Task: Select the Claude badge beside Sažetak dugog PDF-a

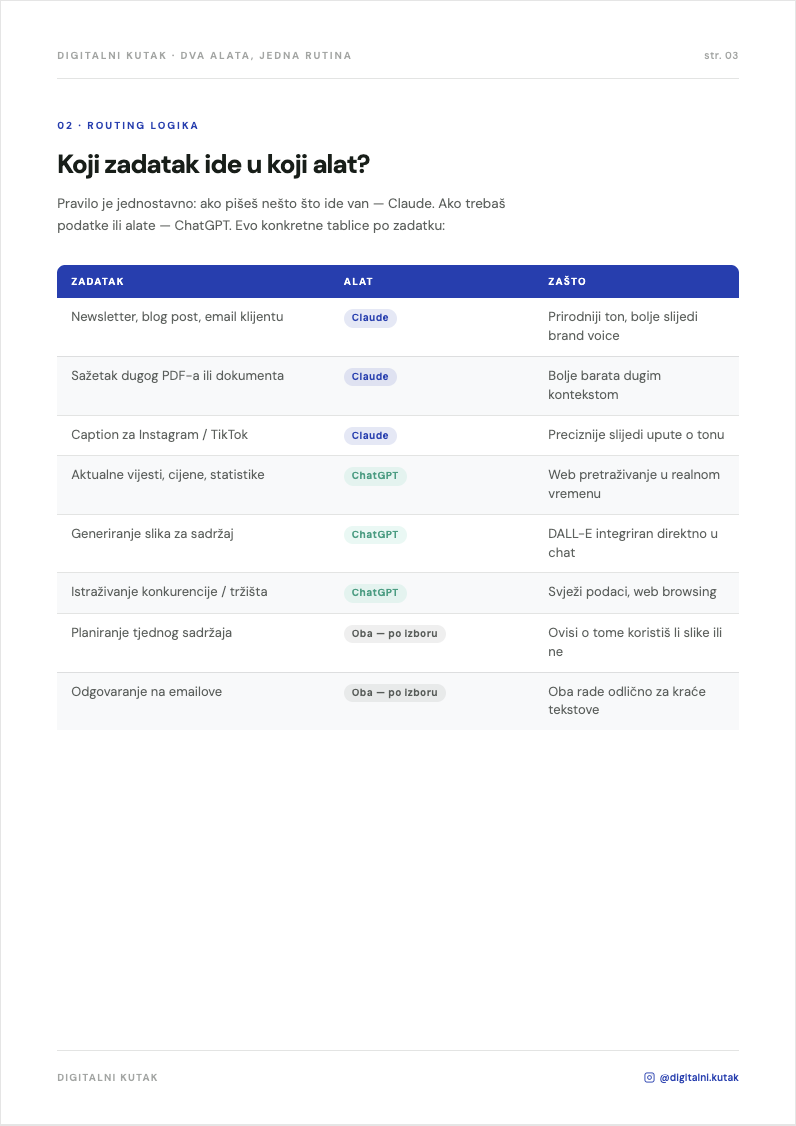Action: [370, 377]
